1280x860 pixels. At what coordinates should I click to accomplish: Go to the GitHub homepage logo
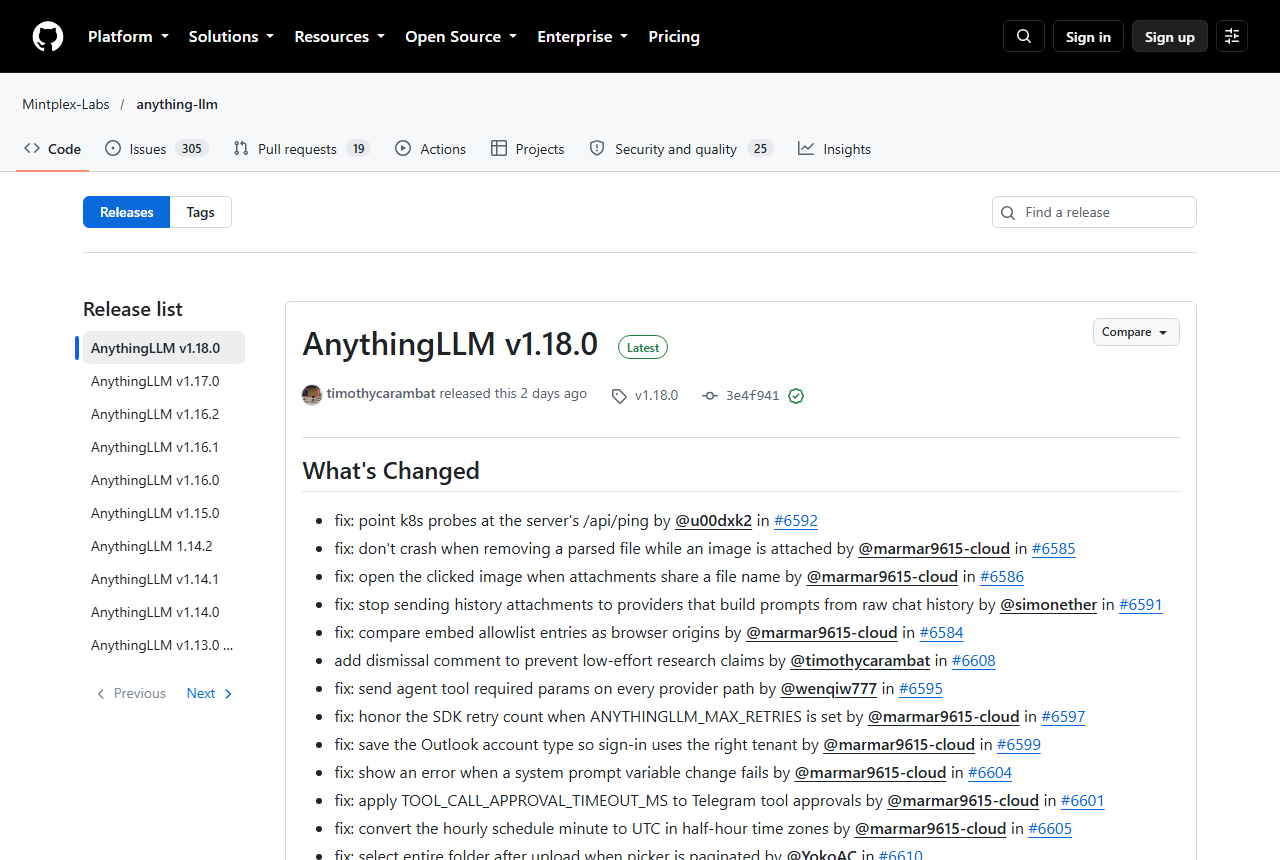tap(48, 37)
